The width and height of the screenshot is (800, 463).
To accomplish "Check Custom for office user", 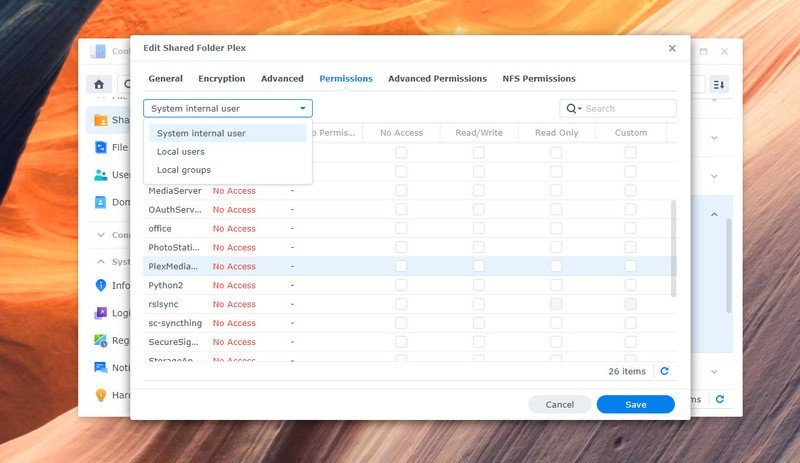I will [631, 228].
